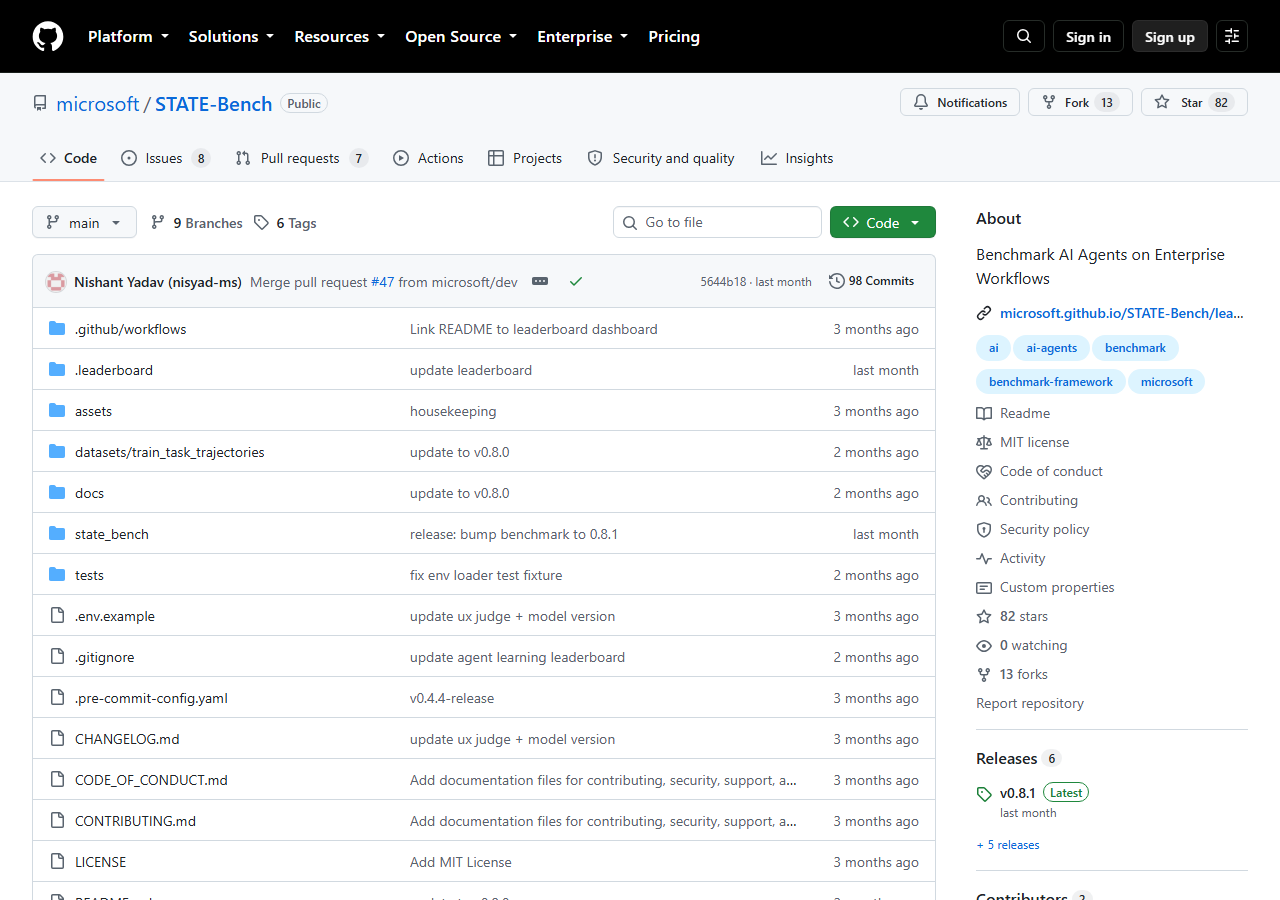Open appearance settings icon beside Sign up

(x=1232, y=36)
